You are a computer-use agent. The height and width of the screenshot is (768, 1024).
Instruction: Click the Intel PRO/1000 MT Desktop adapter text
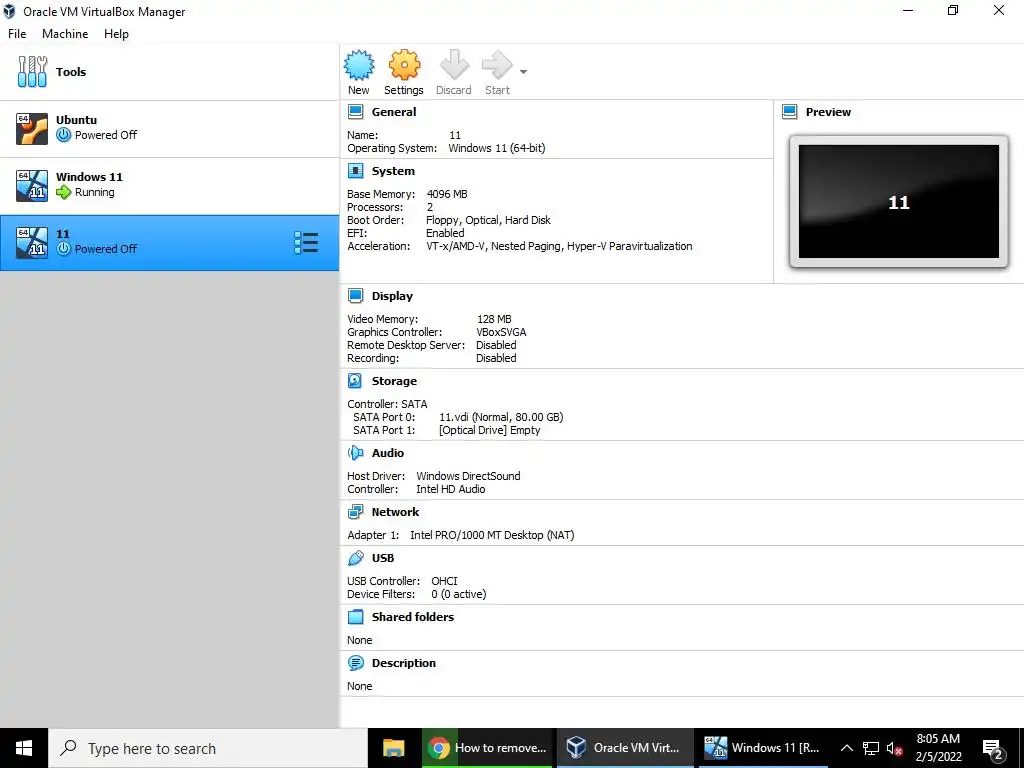492,535
